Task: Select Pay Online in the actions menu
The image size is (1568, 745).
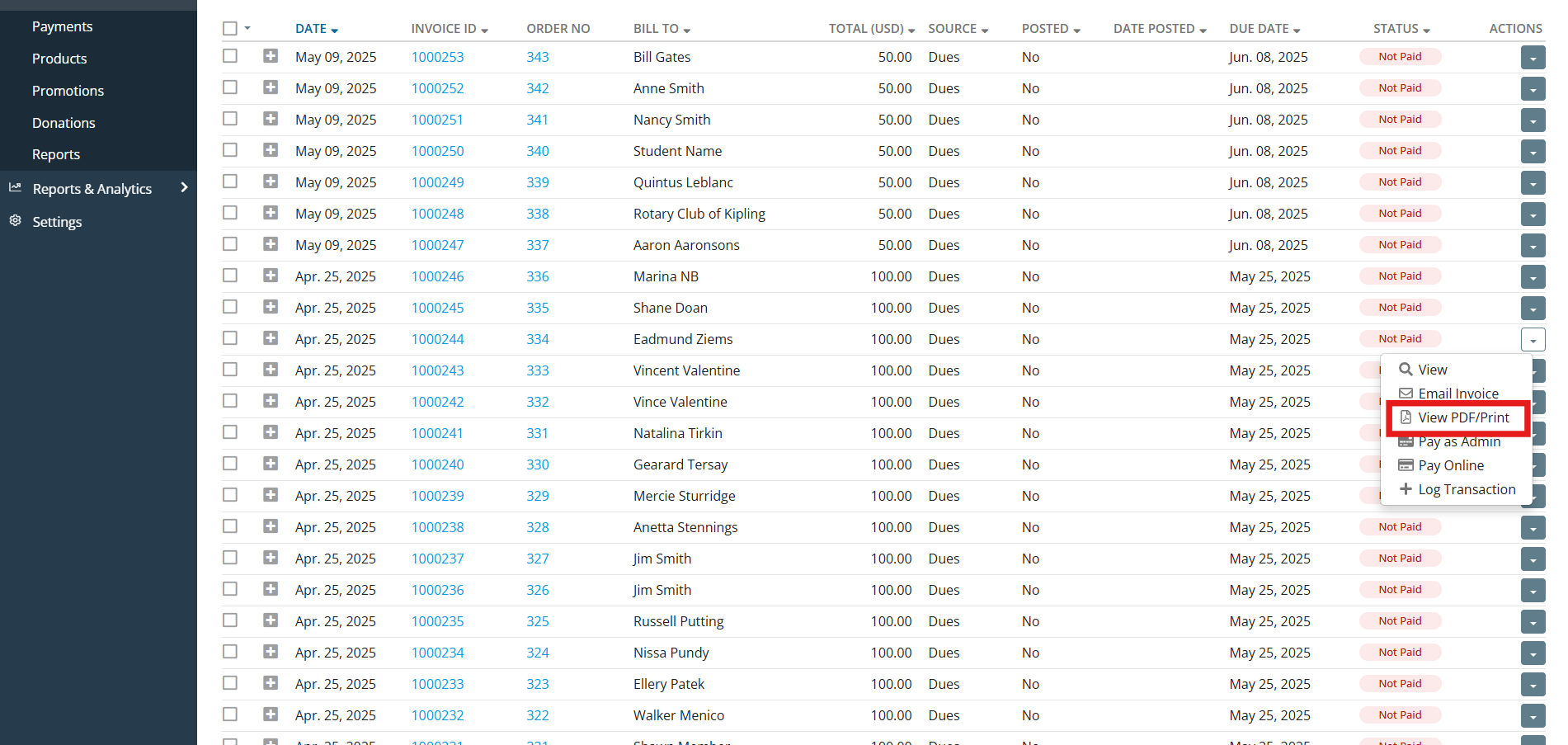Action: (1450, 465)
